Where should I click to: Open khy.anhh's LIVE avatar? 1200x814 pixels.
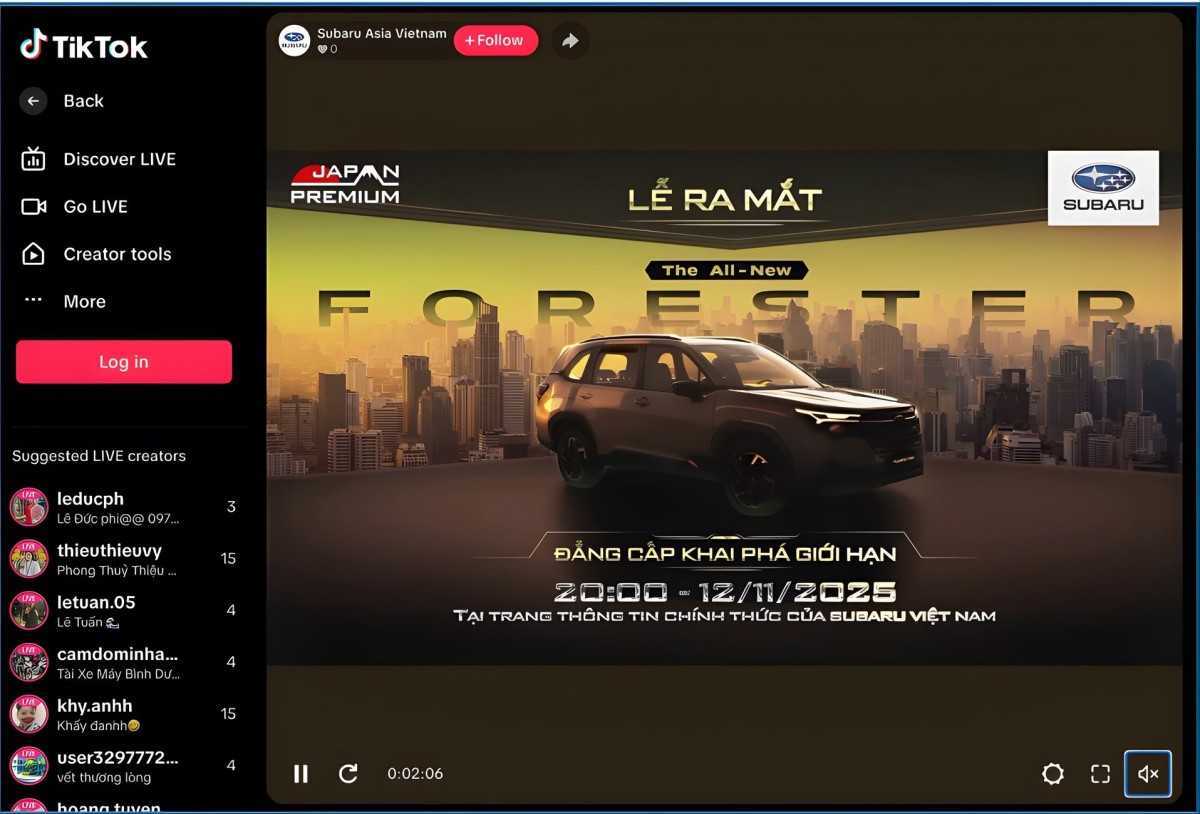29,715
